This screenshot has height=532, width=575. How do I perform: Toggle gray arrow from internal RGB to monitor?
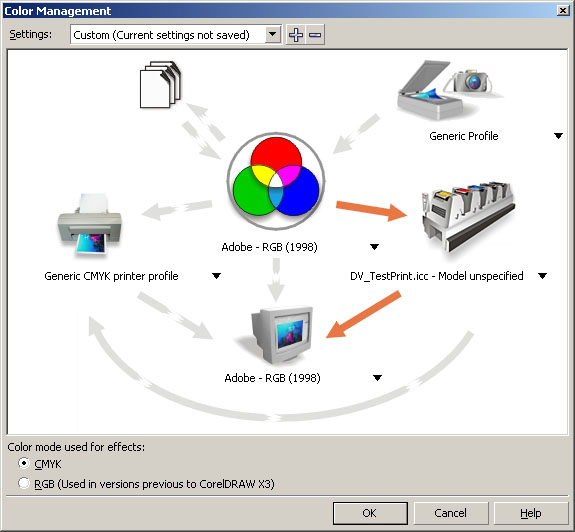click(x=276, y=280)
